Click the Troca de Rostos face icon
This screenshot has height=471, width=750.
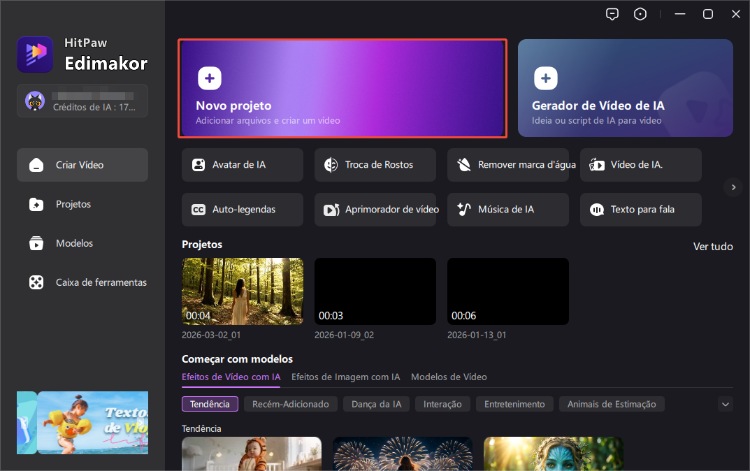click(331, 165)
